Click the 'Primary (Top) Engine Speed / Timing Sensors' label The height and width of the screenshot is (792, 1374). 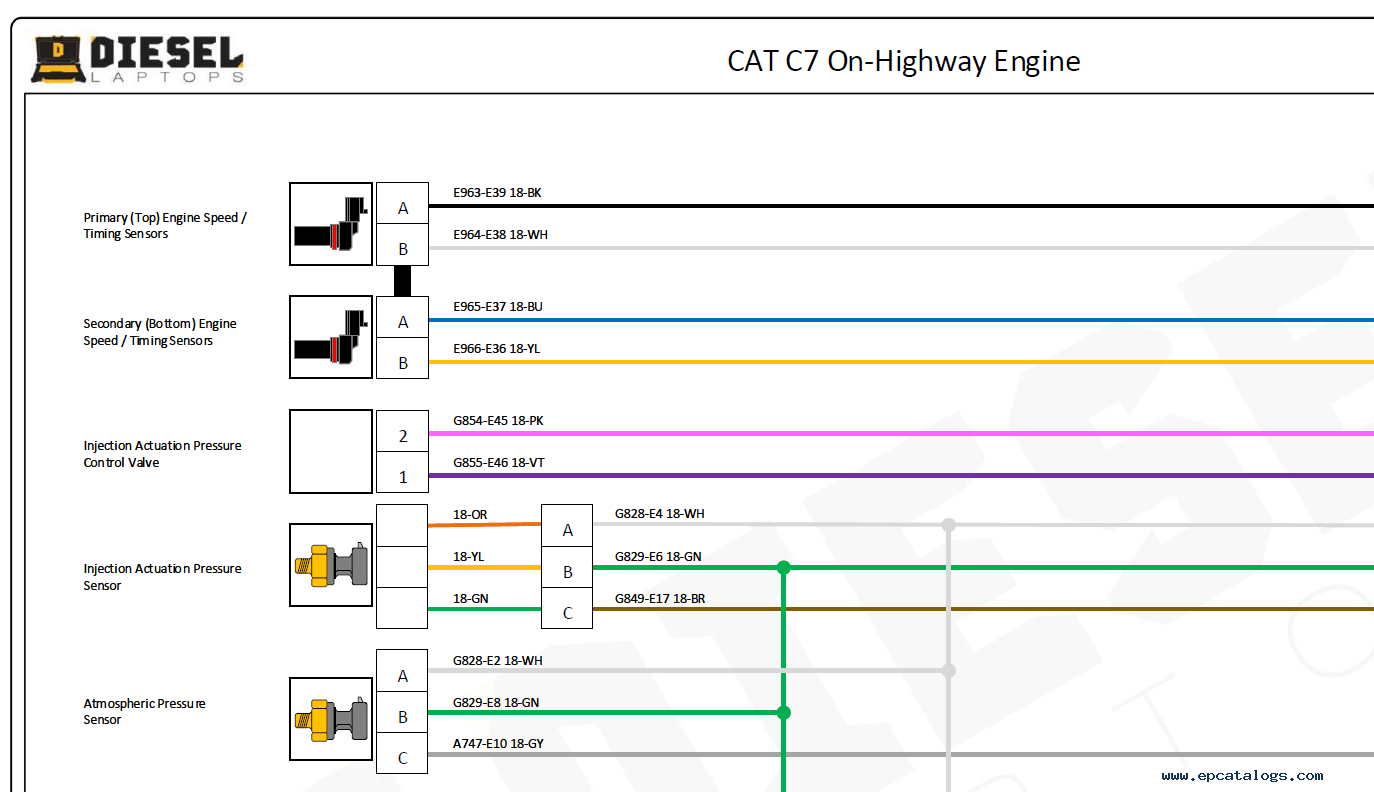(x=165, y=225)
